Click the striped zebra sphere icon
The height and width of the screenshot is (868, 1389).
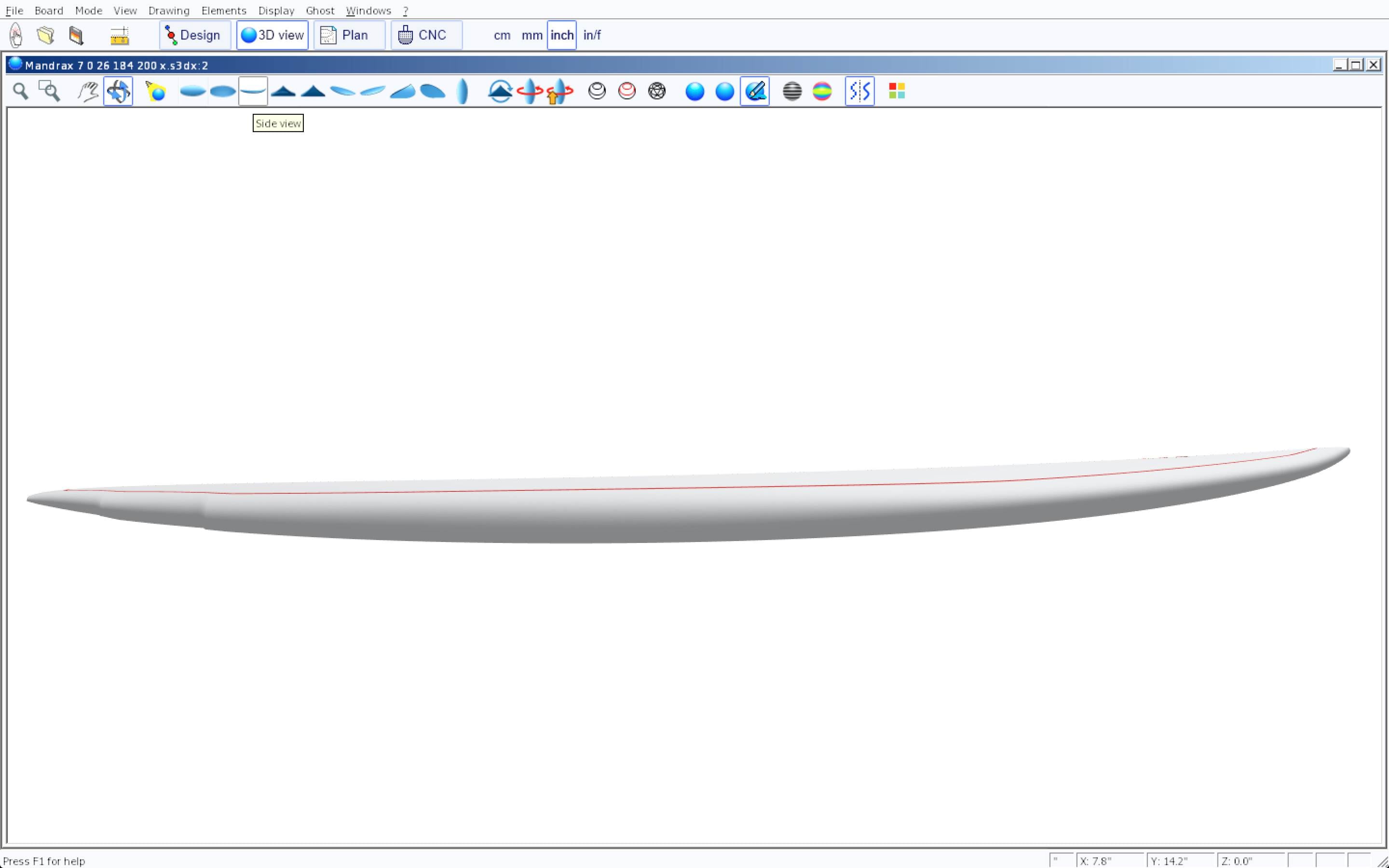[x=792, y=91]
